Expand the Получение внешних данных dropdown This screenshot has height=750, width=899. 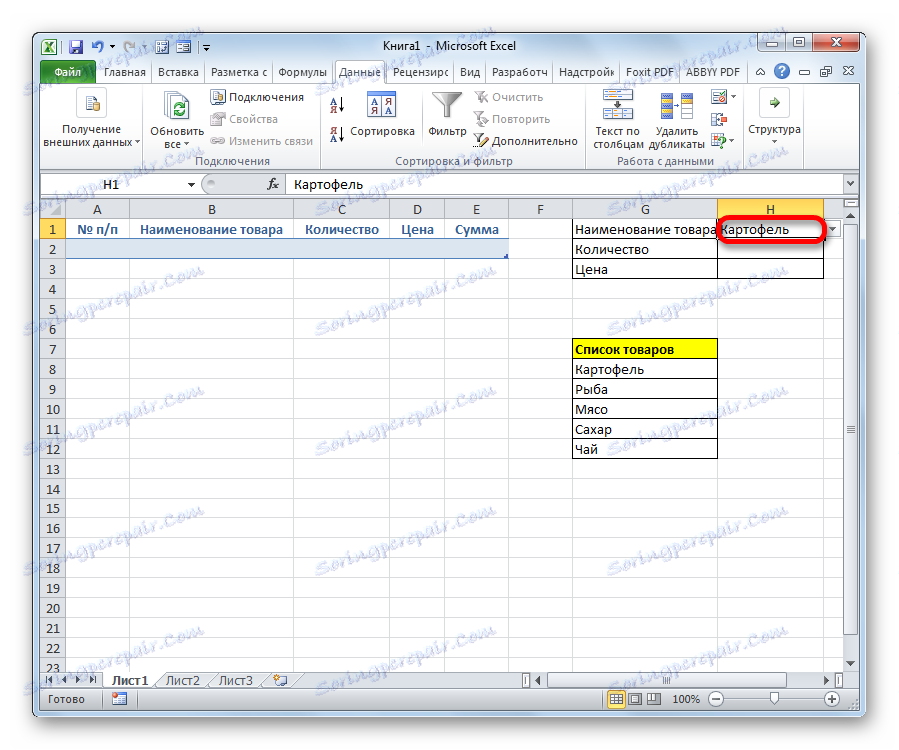click(x=138, y=143)
